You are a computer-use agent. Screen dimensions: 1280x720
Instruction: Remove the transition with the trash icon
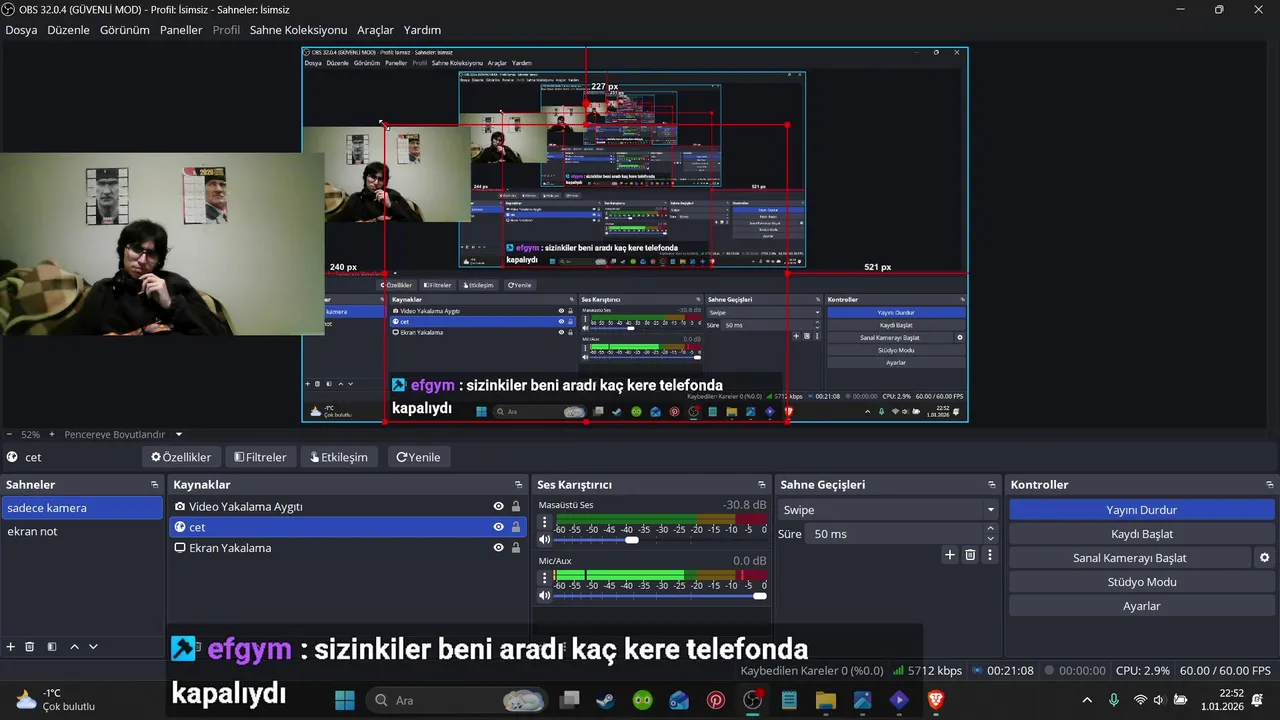pos(970,555)
